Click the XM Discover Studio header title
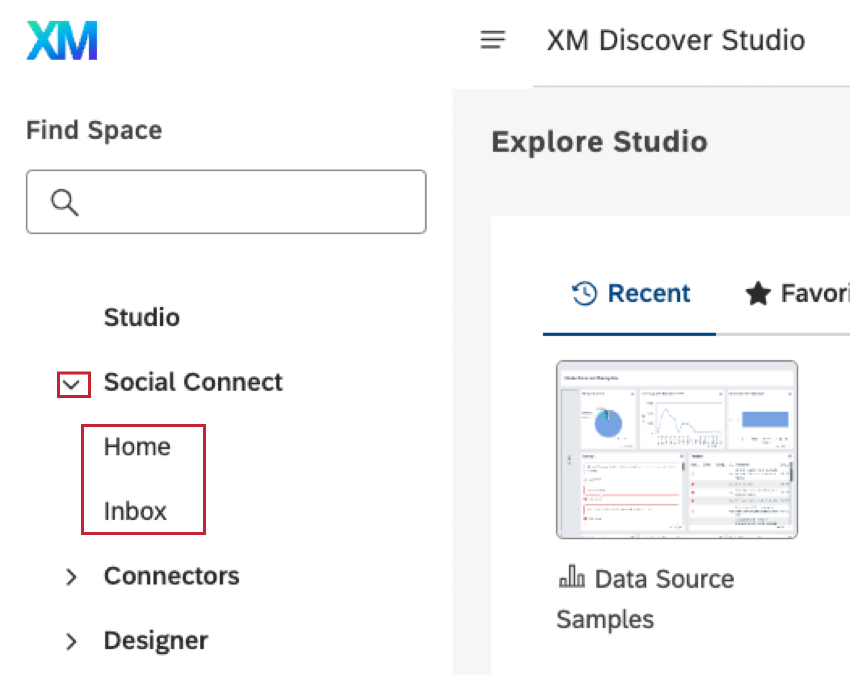Screen dimensions: 850x675 (x=675, y=40)
